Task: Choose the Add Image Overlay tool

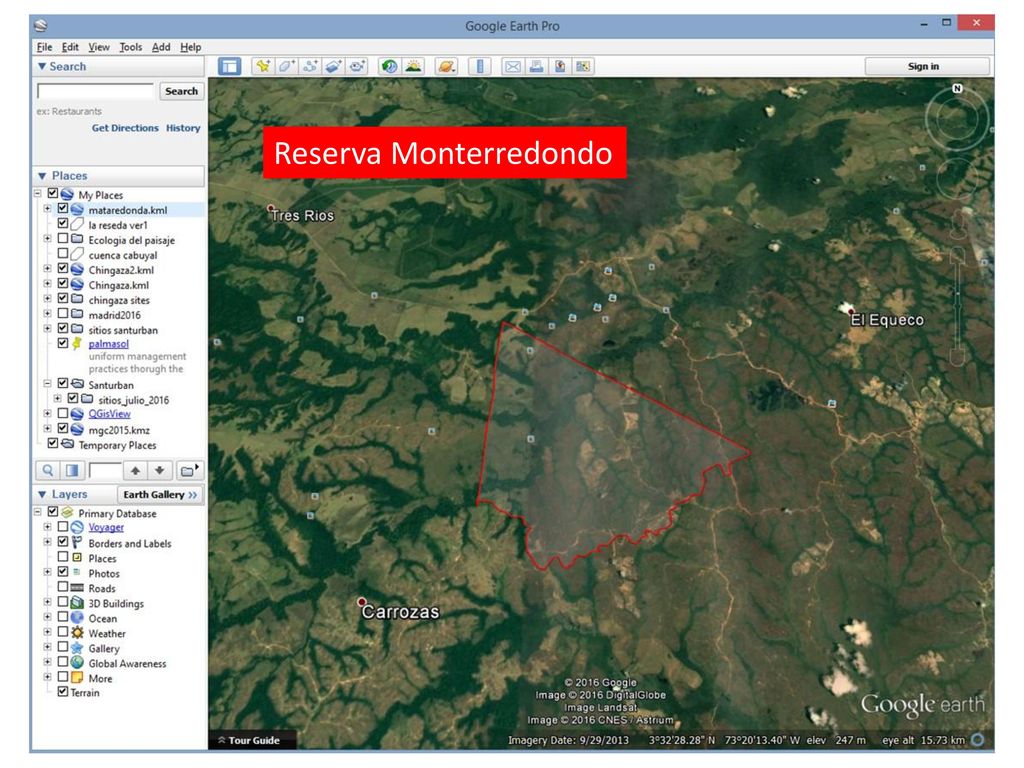Action: click(x=333, y=66)
